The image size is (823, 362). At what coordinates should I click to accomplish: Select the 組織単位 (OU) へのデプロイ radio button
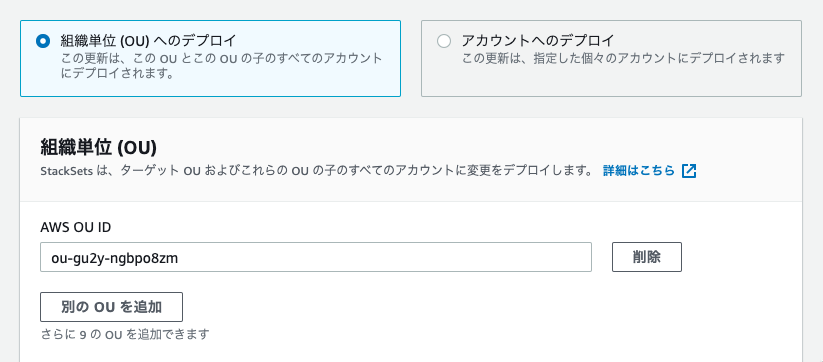[x=43, y=41]
